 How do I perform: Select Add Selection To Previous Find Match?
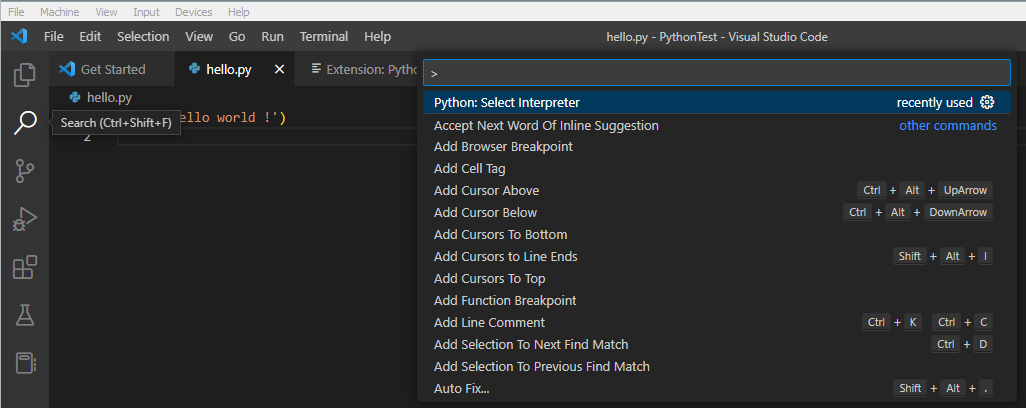pos(716,367)
